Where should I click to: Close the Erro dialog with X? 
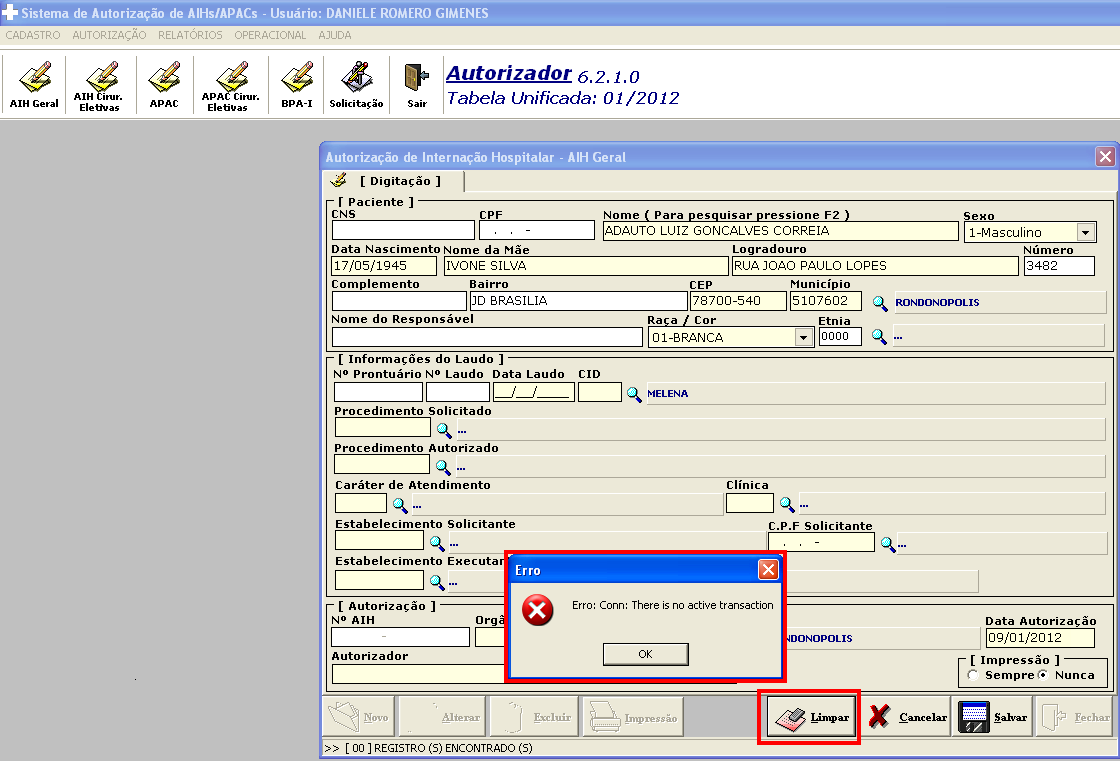(x=768, y=569)
